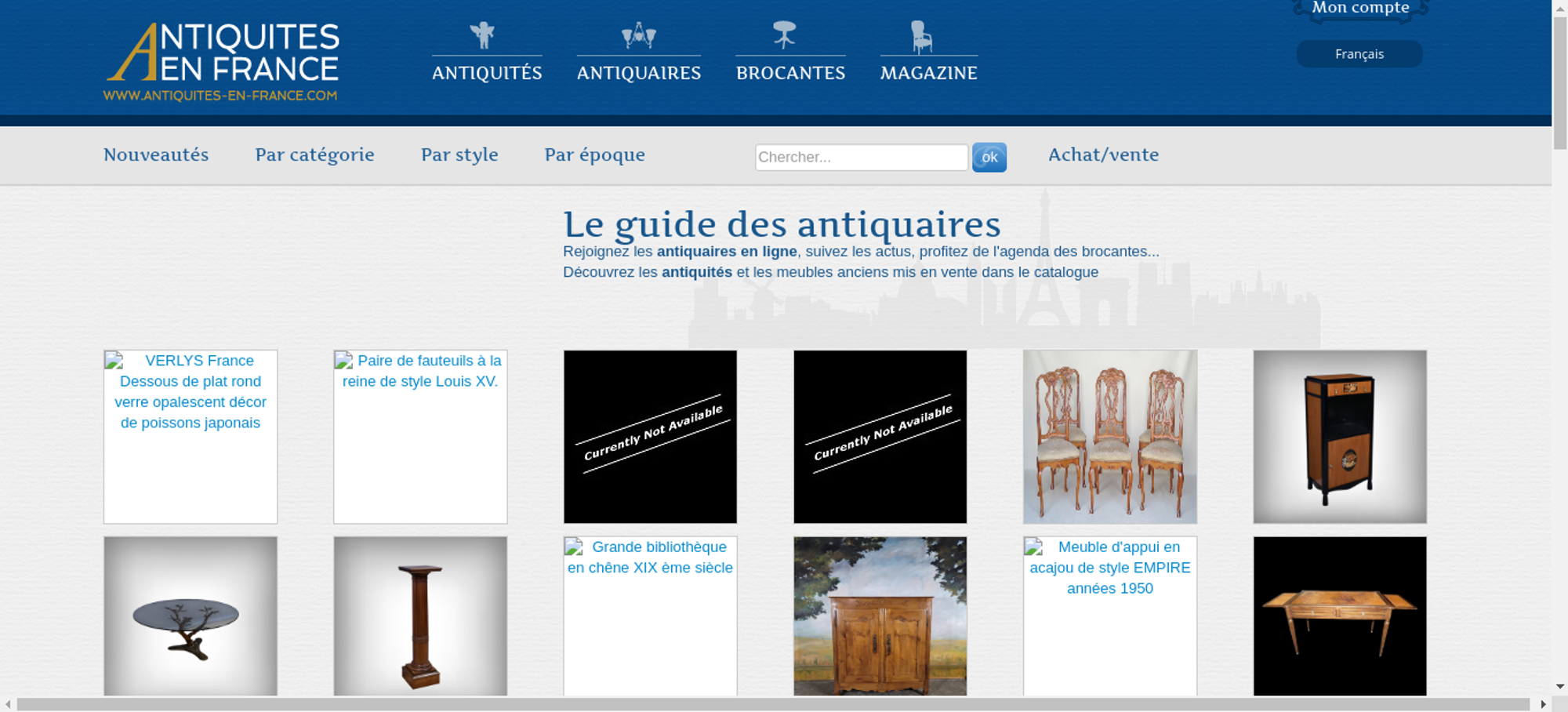This screenshot has width=1568, height=712.
Task: Click the pedestal table icon above Brocantes
Action: [x=784, y=35]
